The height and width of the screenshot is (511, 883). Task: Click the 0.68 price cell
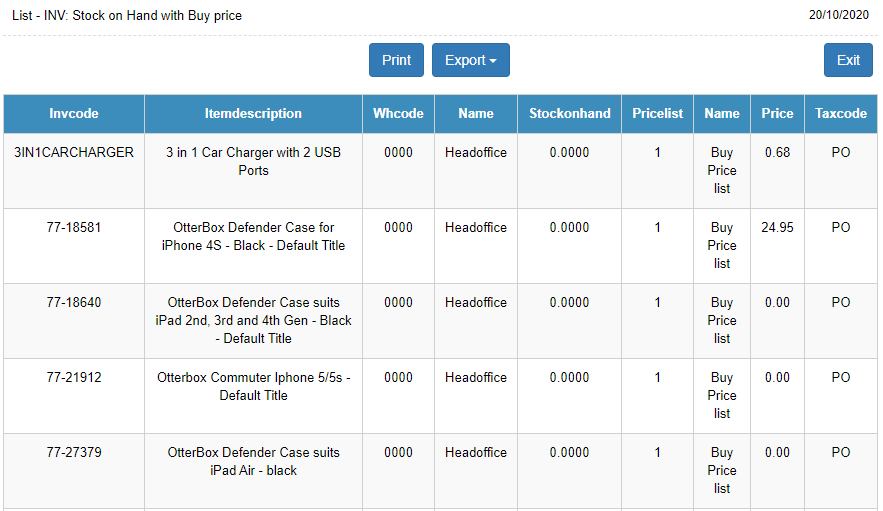[x=777, y=153]
